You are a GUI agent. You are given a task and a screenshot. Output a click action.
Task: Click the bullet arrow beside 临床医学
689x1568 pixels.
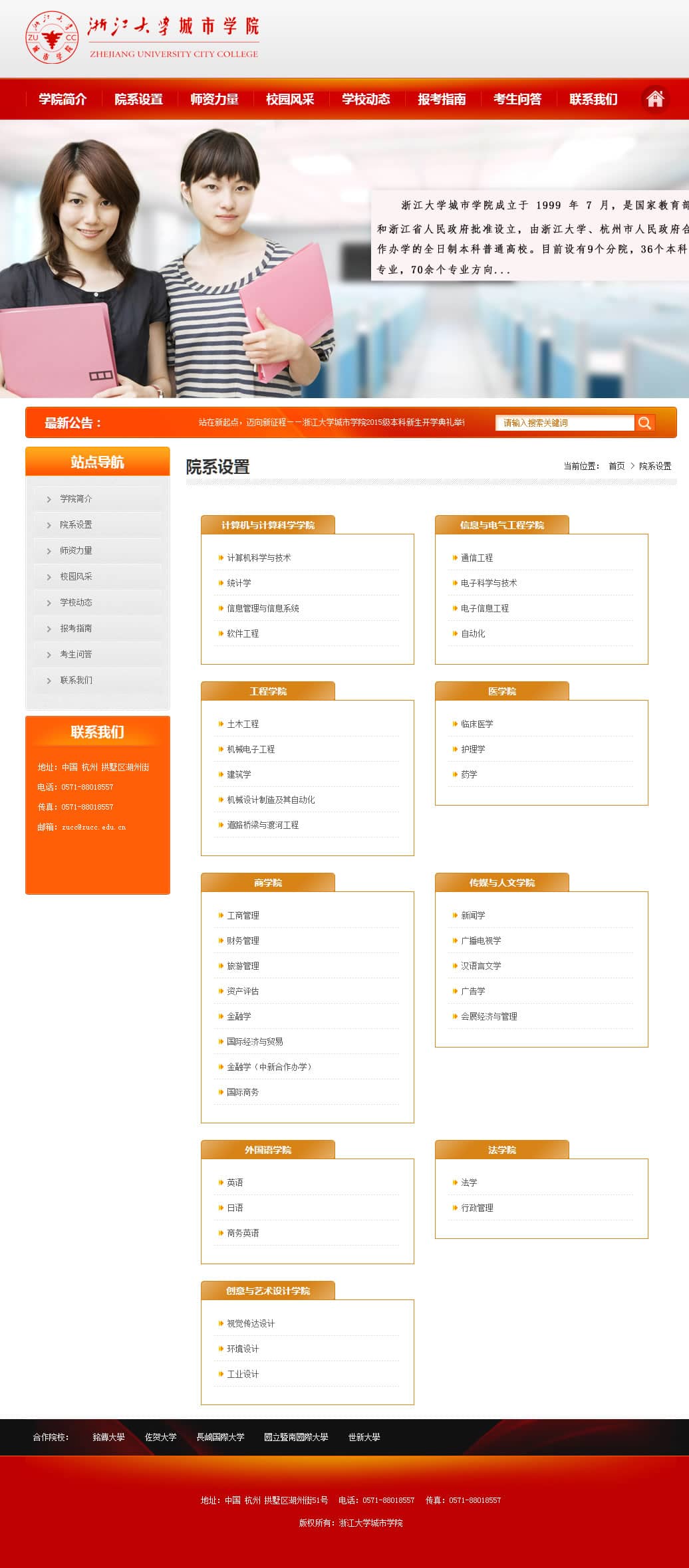[x=455, y=724]
